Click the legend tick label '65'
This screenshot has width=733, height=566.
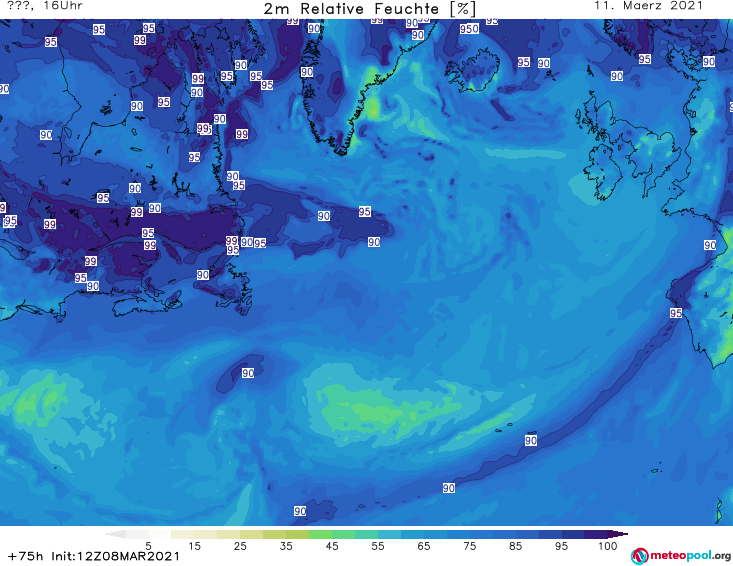pyautogui.click(x=424, y=546)
